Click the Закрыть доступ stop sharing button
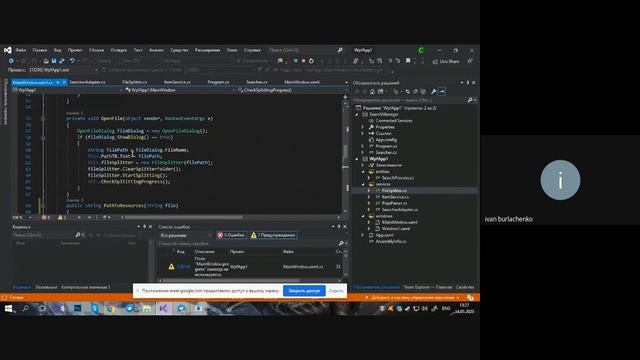The width and height of the screenshot is (640, 360). tap(304, 291)
